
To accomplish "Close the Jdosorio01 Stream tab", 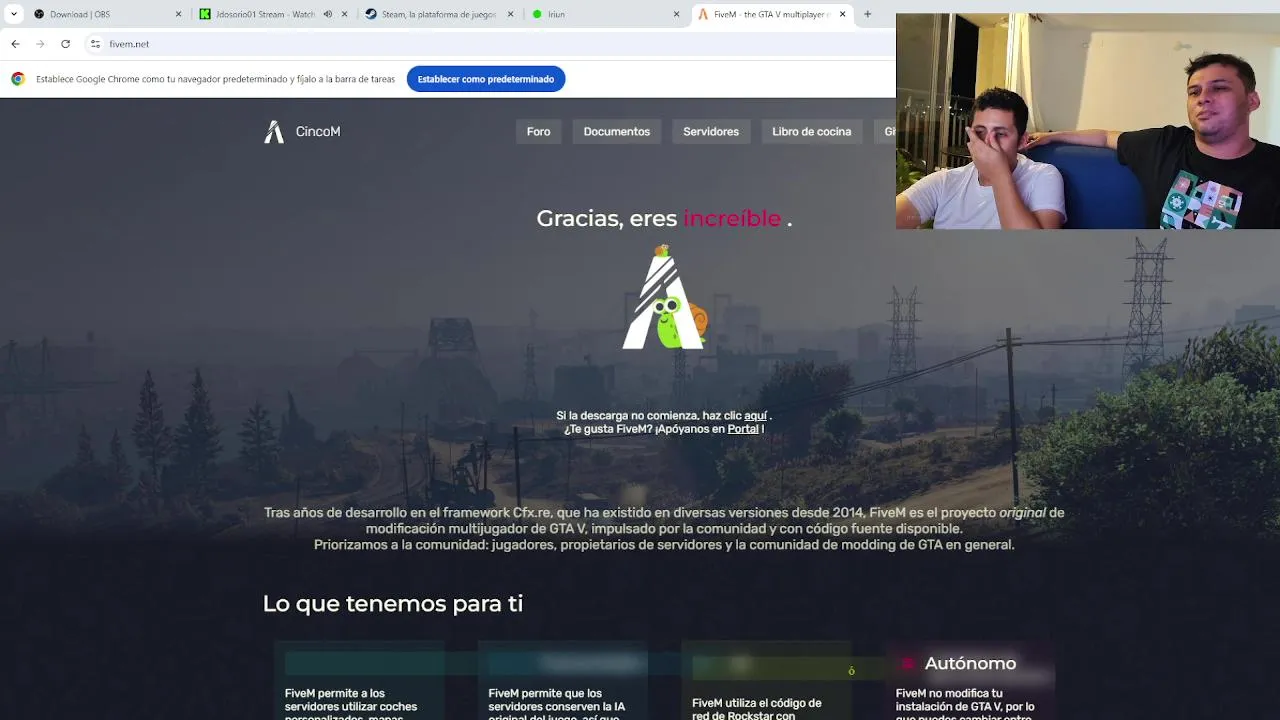I will pyautogui.click(x=344, y=14).
